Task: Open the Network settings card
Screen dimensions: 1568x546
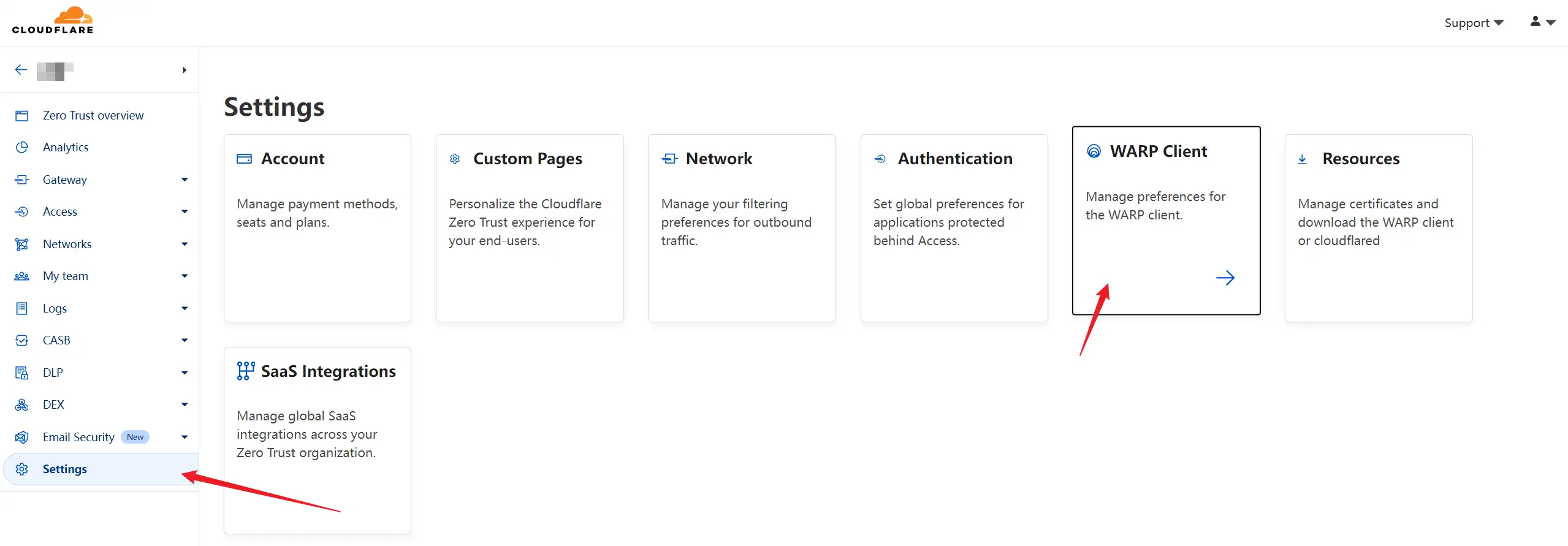Action: 742,228
